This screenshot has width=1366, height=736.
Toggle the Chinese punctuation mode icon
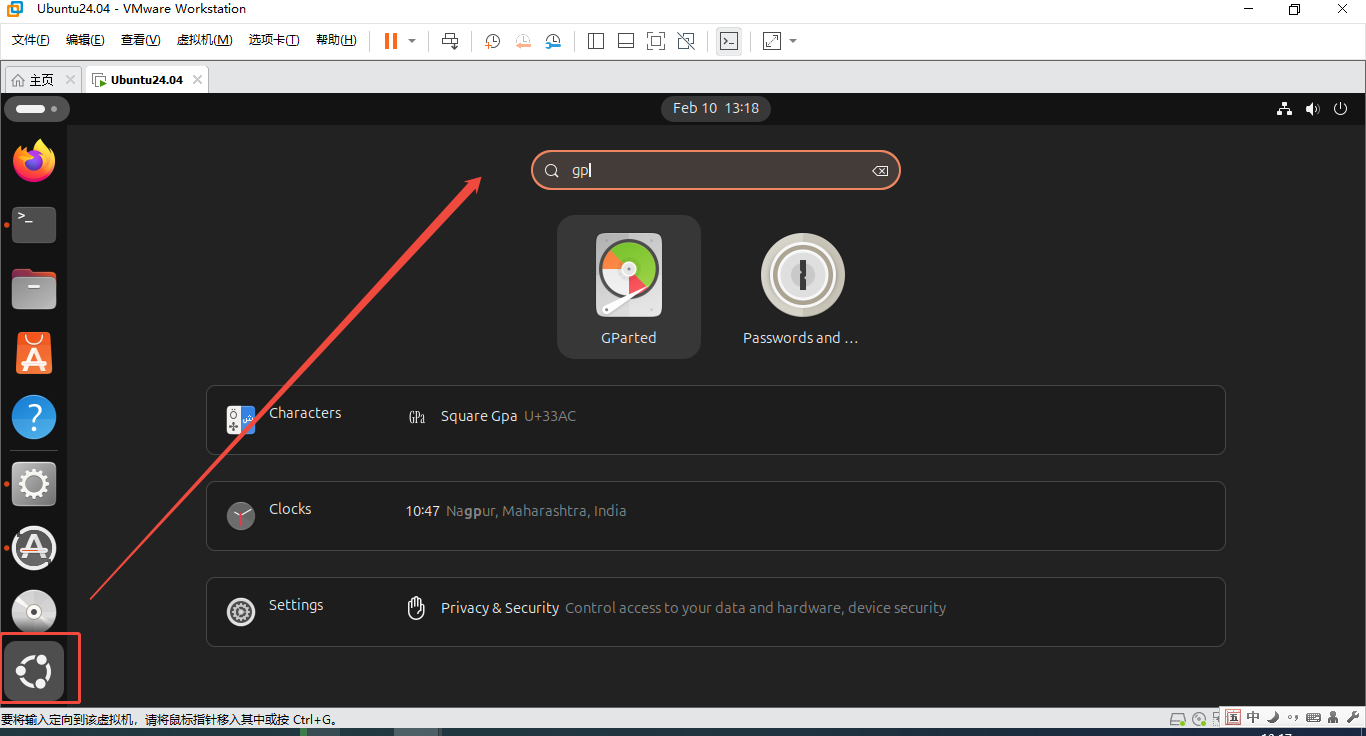point(1292,718)
